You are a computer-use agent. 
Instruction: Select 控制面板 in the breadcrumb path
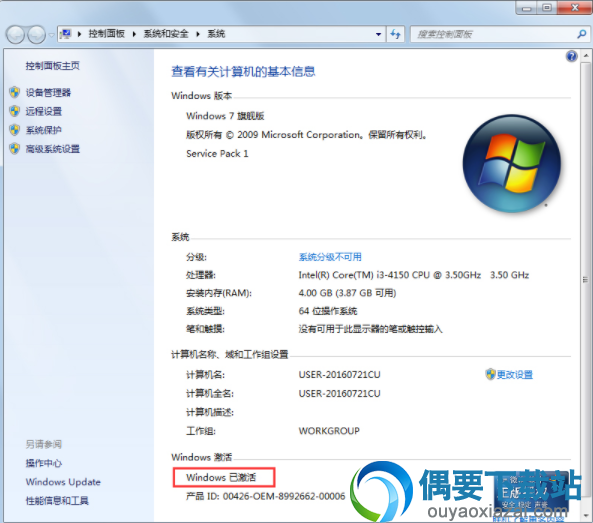[x=106, y=34]
